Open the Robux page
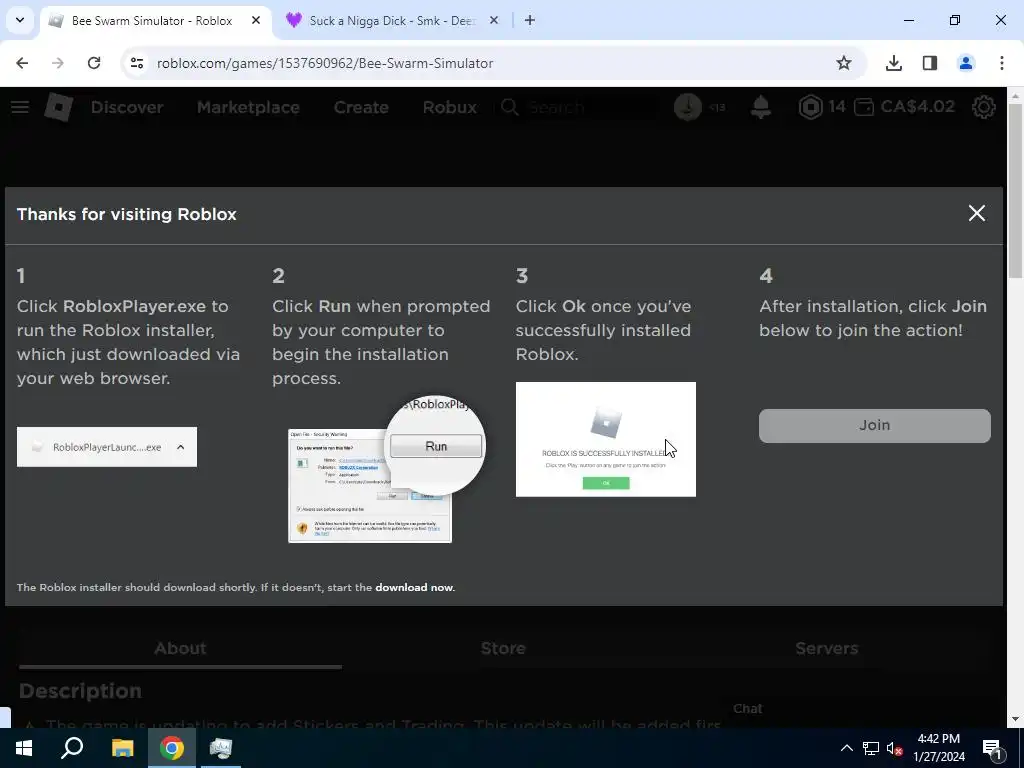 click(450, 107)
